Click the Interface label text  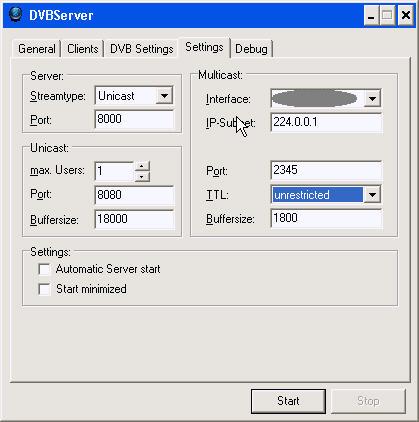tap(228, 99)
